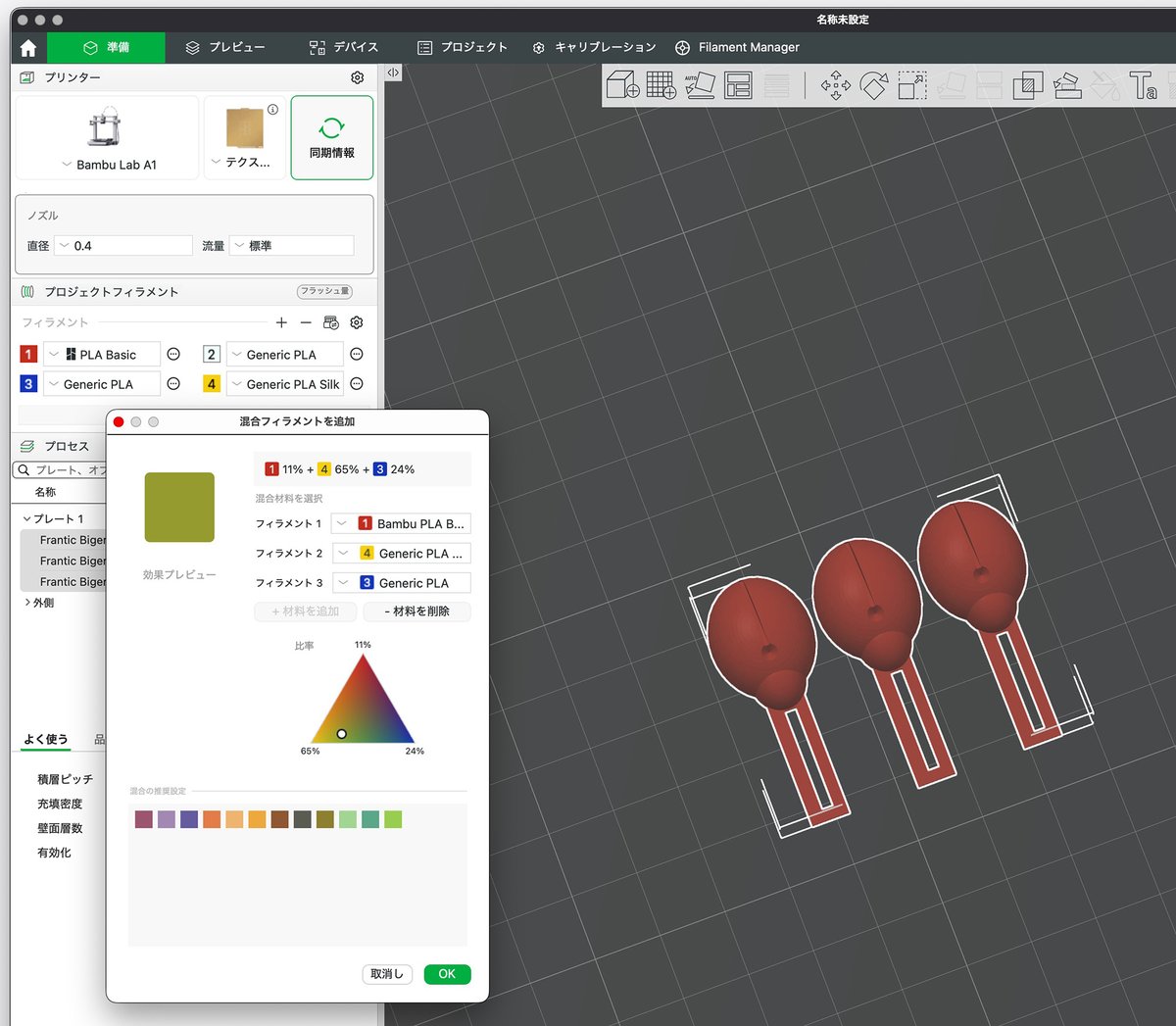Switch to the プロジェクト tab
Screen dimensions: 1176x1026
pos(463,47)
